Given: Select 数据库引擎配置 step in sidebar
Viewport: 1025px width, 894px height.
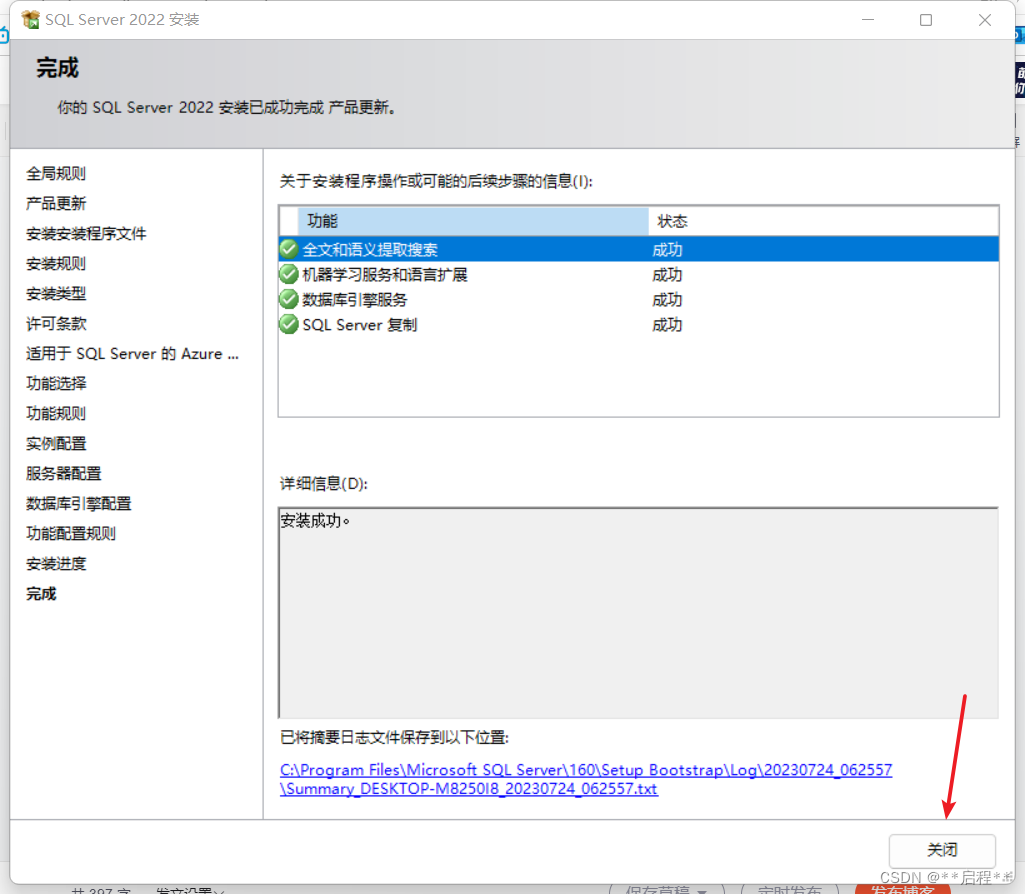Looking at the screenshot, I should [79, 503].
